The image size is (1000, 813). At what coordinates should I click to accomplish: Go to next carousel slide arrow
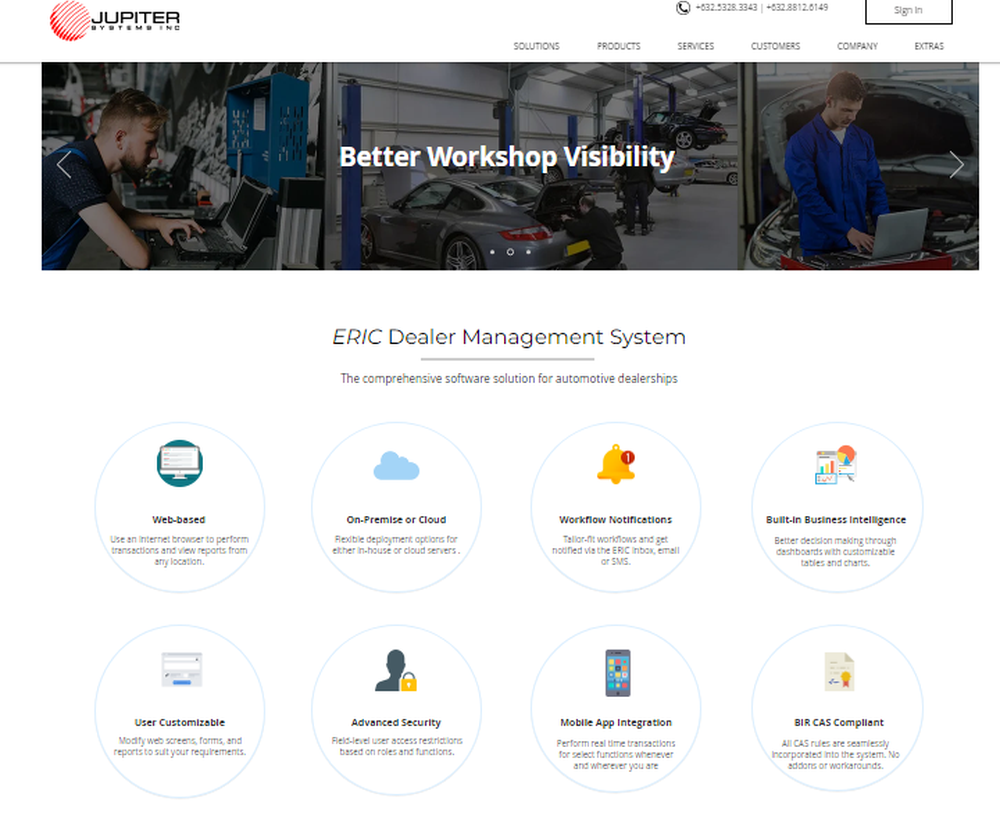956,165
